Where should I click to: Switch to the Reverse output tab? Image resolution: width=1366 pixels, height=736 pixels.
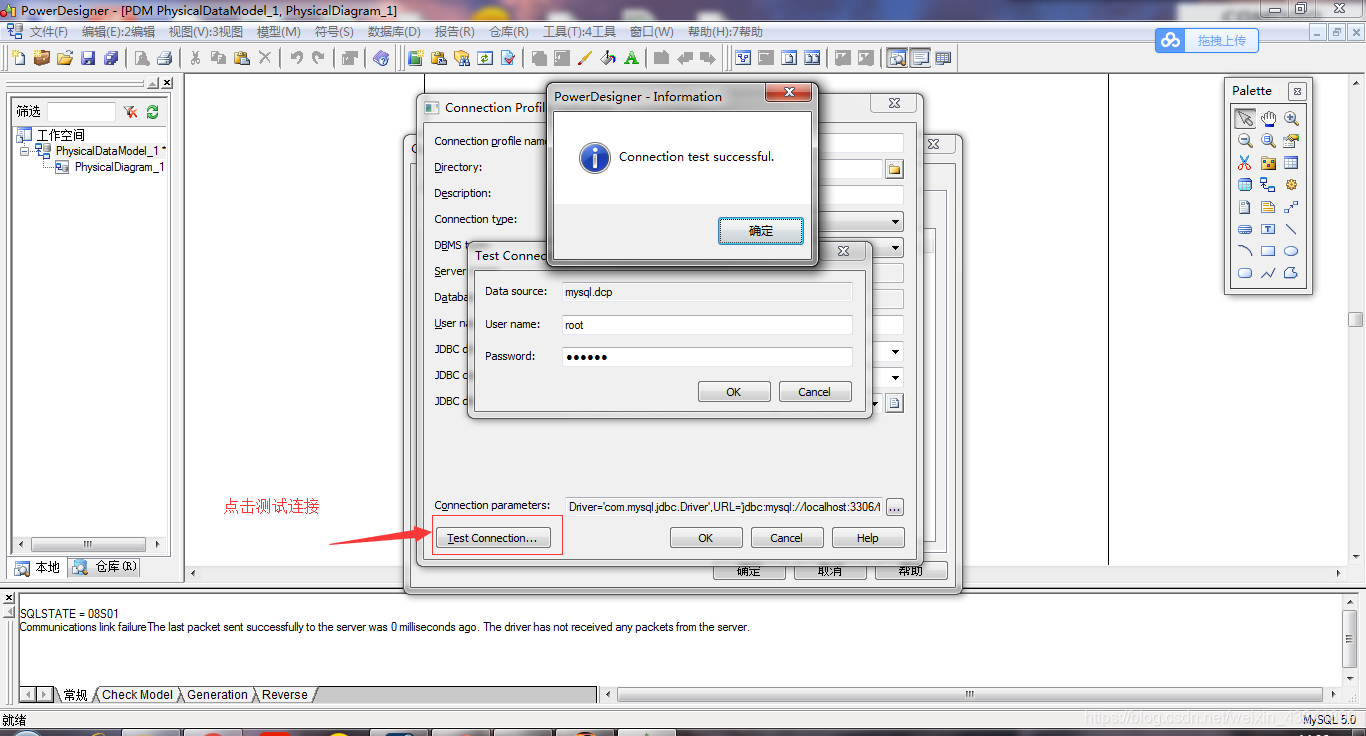(285, 695)
